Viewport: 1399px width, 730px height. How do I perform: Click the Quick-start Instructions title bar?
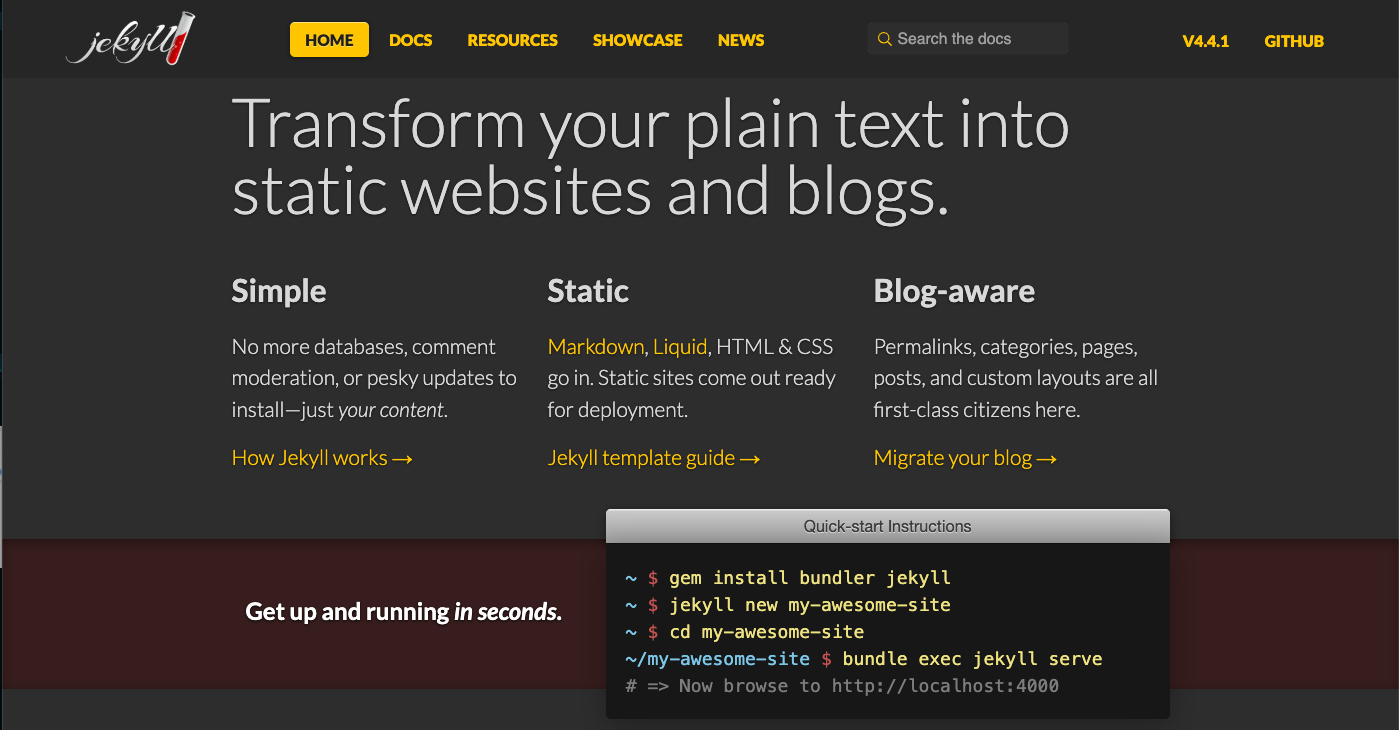(x=887, y=526)
